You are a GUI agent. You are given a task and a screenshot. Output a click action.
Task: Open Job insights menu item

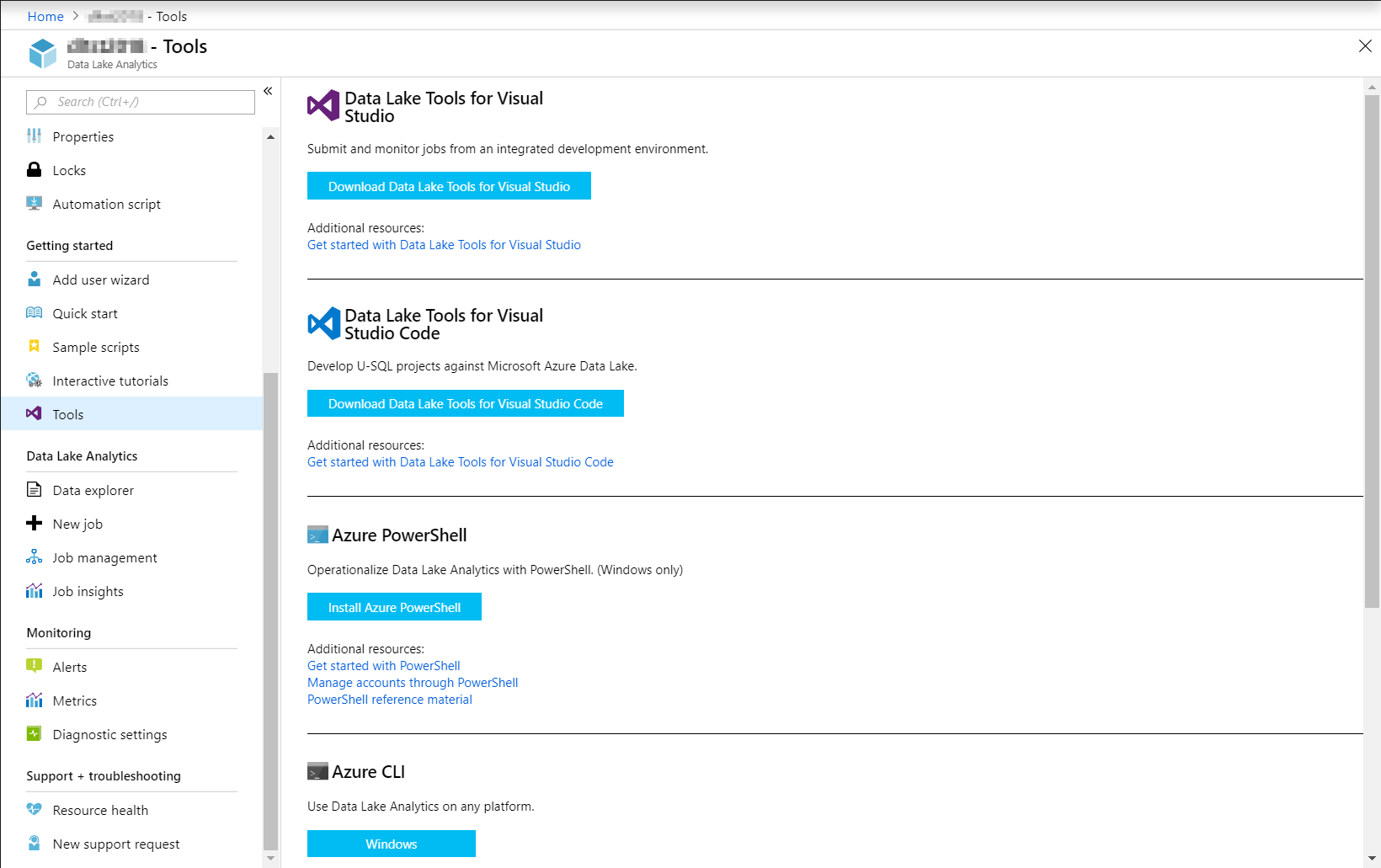point(132,591)
